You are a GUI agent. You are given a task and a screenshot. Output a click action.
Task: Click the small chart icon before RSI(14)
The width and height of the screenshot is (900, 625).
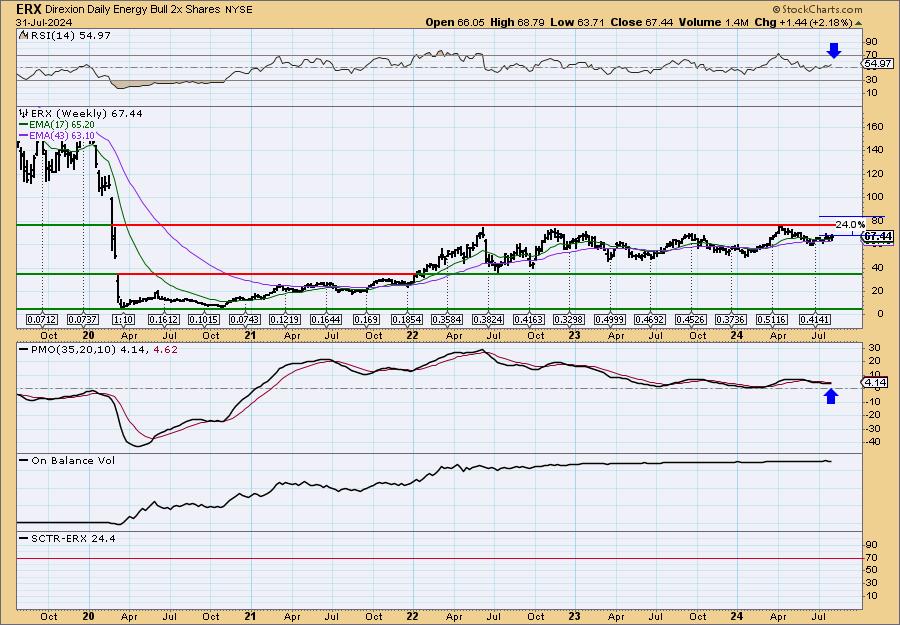click(22, 35)
